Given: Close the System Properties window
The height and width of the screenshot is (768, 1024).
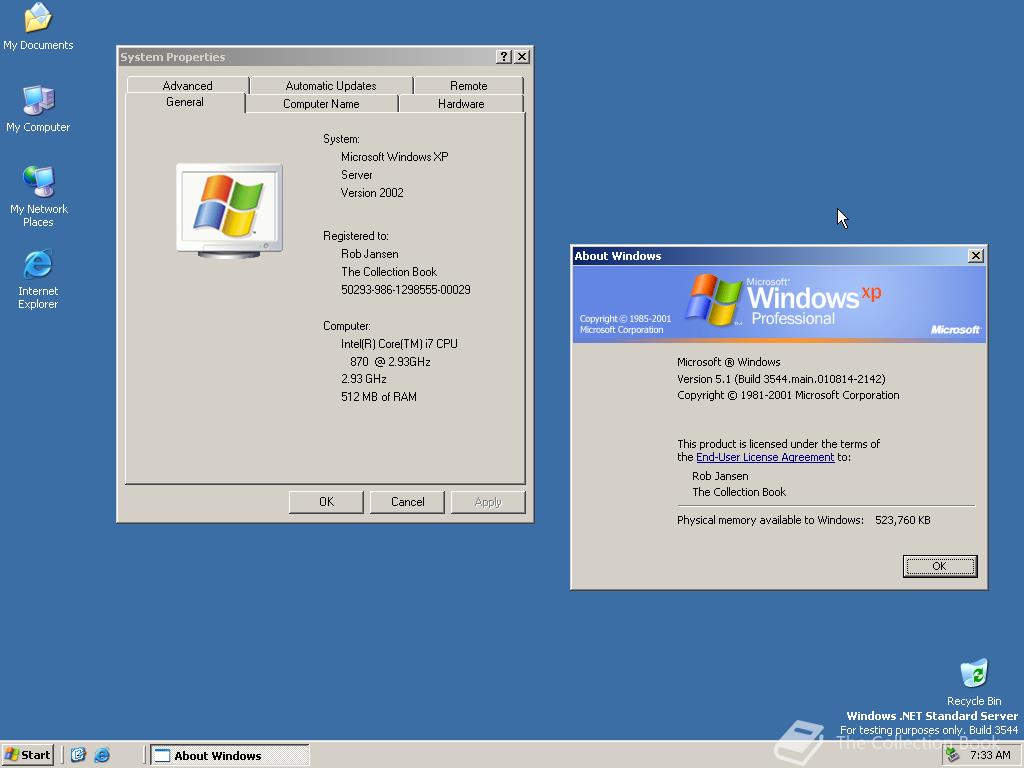Looking at the screenshot, I should pyautogui.click(x=522, y=57).
